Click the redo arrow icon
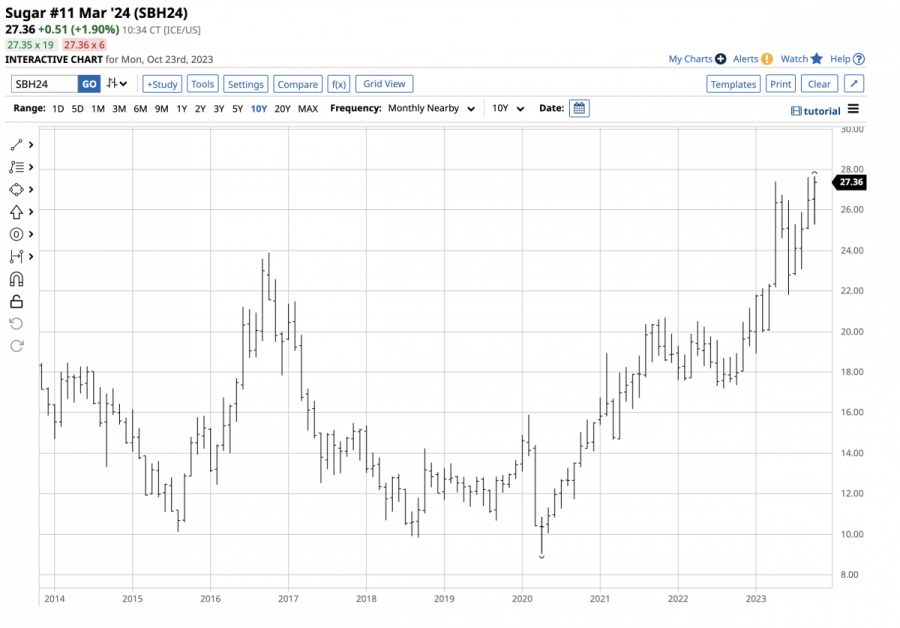This screenshot has height=628, width=900. pyautogui.click(x=16, y=346)
